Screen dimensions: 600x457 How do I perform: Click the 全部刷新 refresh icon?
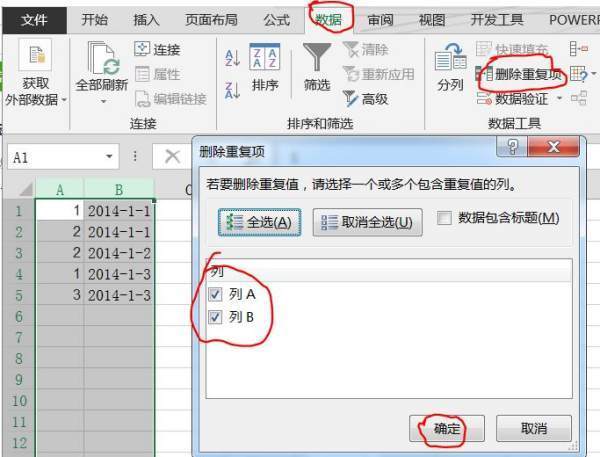point(102,58)
